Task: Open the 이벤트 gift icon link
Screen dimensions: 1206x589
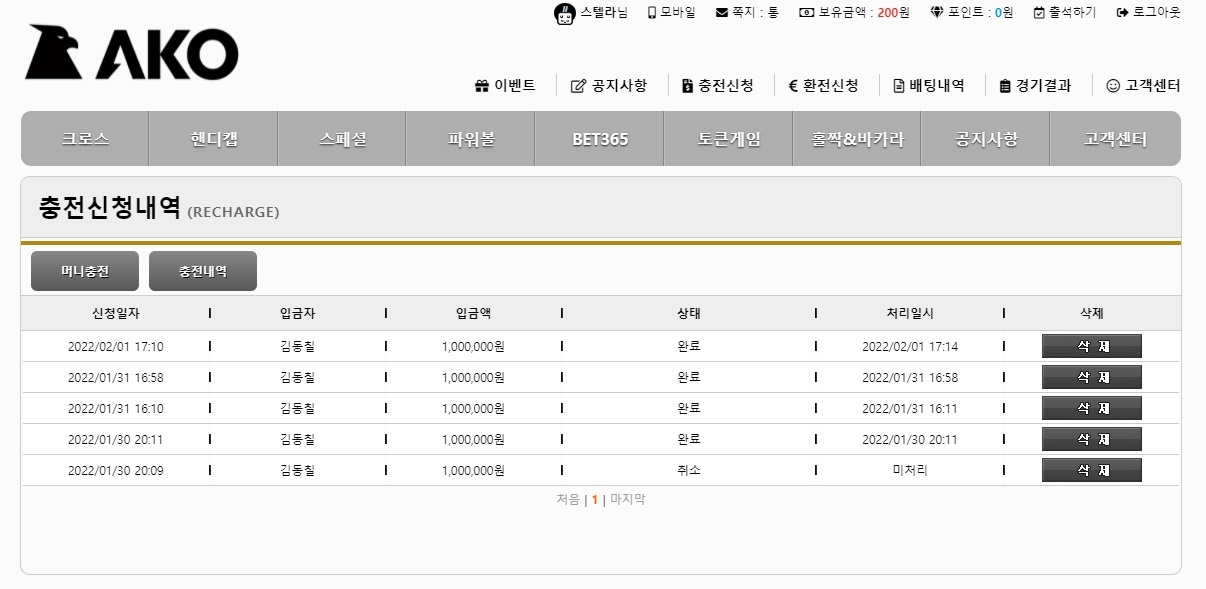Action: [x=505, y=86]
